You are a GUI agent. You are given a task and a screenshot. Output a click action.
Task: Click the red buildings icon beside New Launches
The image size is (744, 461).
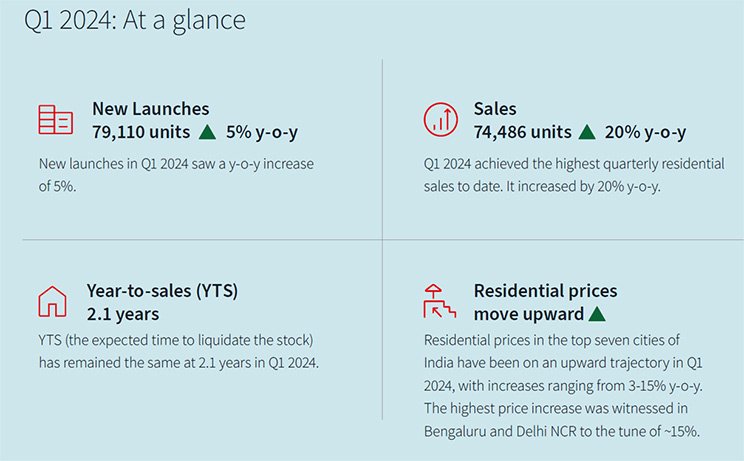tap(56, 120)
